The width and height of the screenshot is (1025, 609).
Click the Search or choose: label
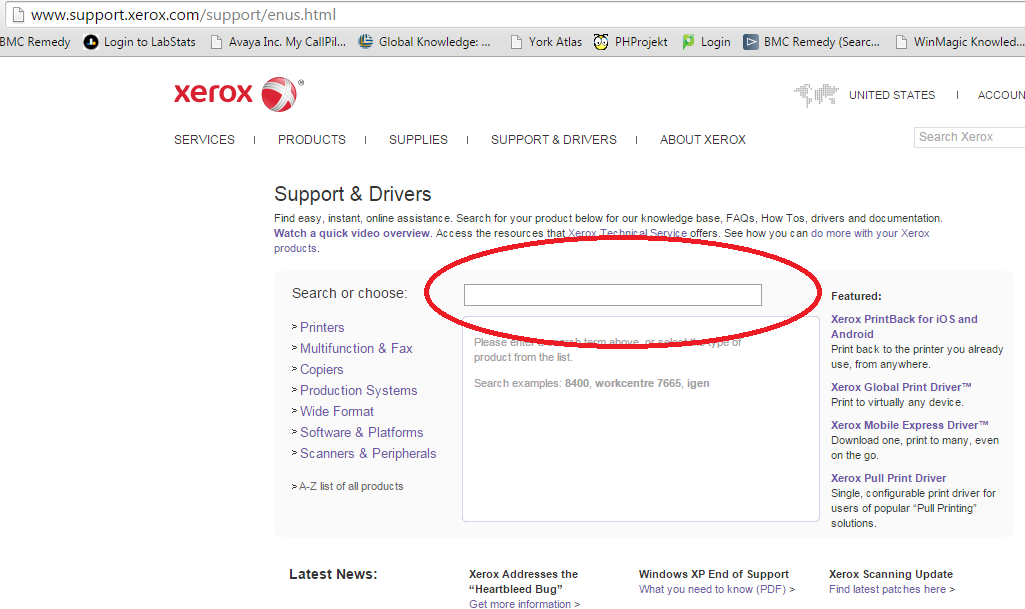349,293
